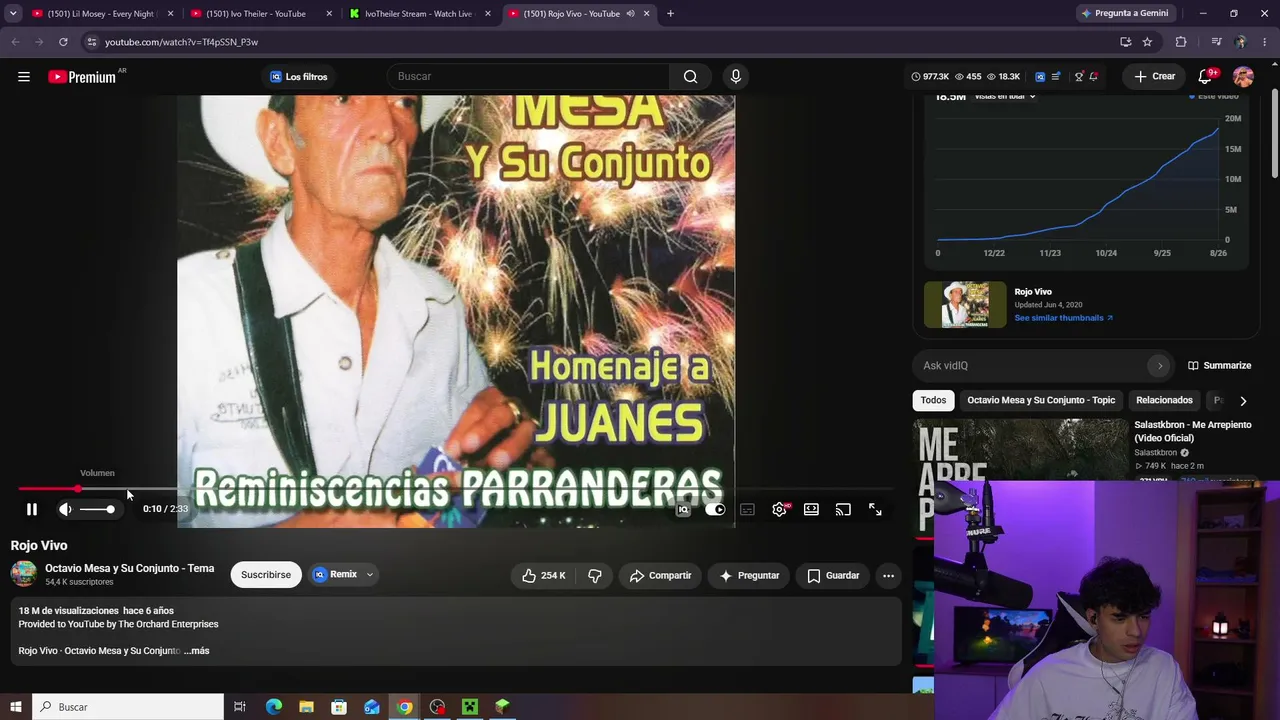This screenshot has width=1280, height=720.
Task: Open Task View on the taskbar
Action: pyautogui.click(x=240, y=707)
